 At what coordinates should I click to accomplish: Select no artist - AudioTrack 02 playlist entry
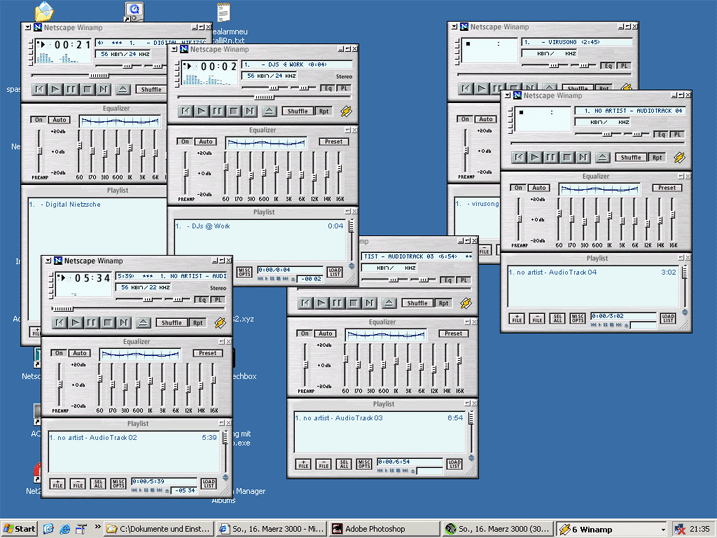coord(133,437)
